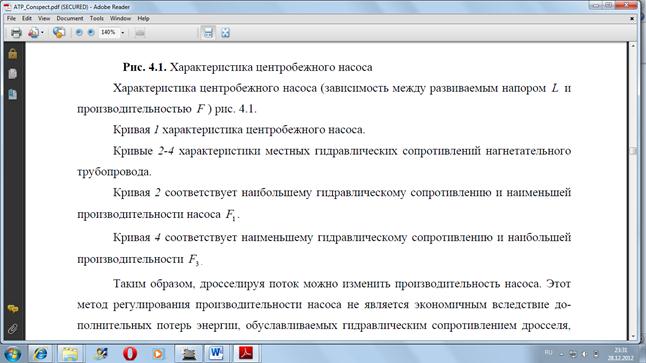Switch to Microsoft Word in taskbar
This screenshot has height=363, width=646.
pyautogui.click(x=216, y=354)
